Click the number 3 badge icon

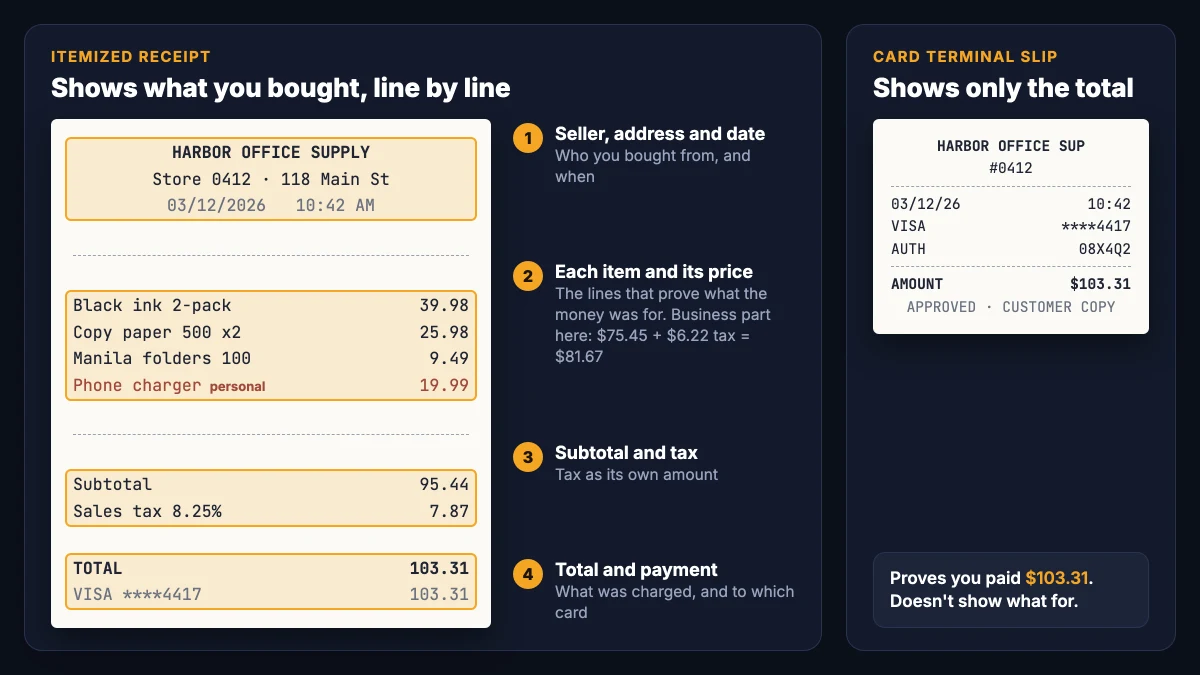click(528, 457)
